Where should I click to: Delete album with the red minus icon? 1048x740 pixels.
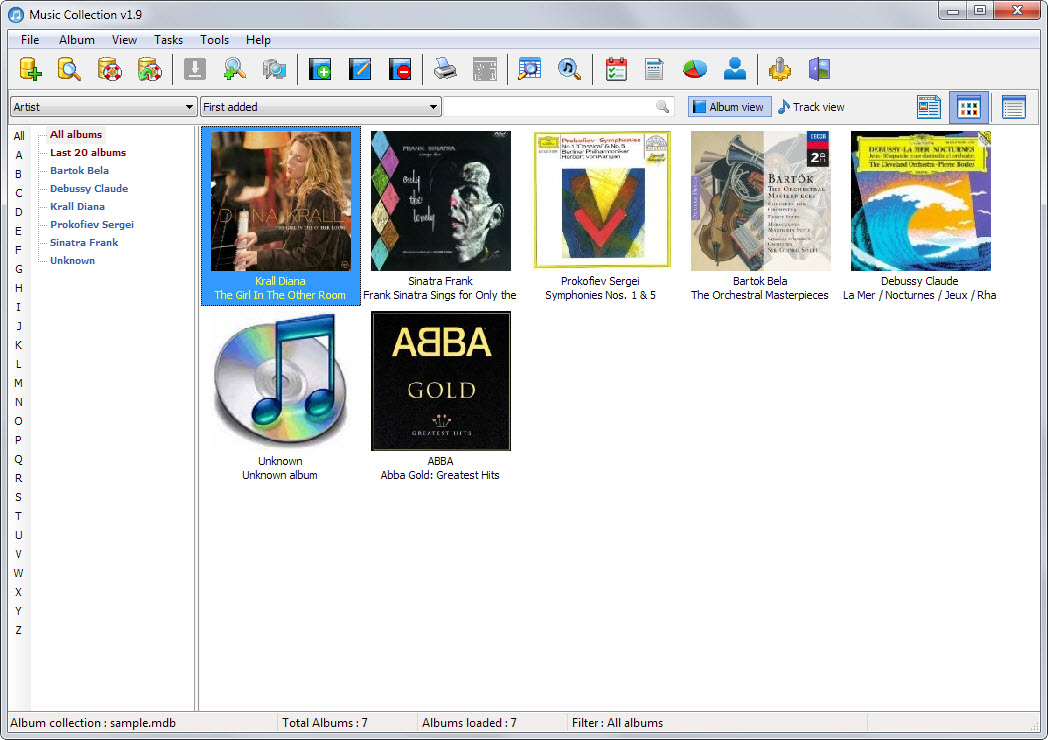400,69
